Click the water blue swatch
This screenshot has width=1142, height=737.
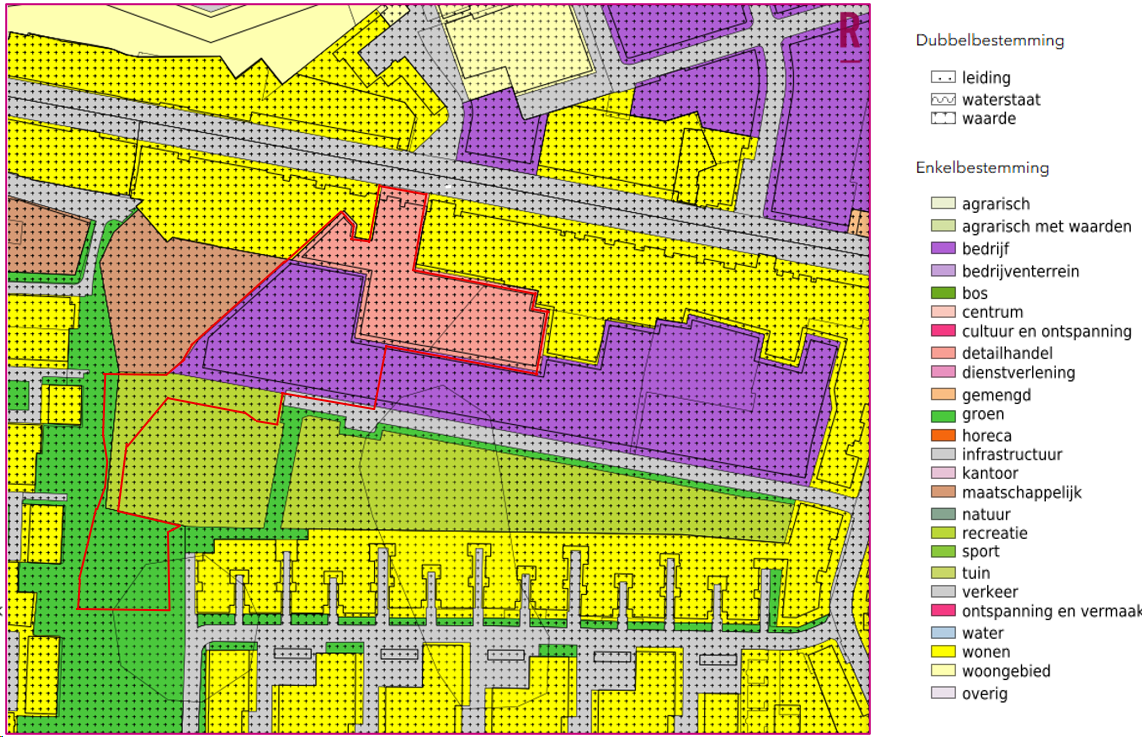pyautogui.click(x=943, y=633)
